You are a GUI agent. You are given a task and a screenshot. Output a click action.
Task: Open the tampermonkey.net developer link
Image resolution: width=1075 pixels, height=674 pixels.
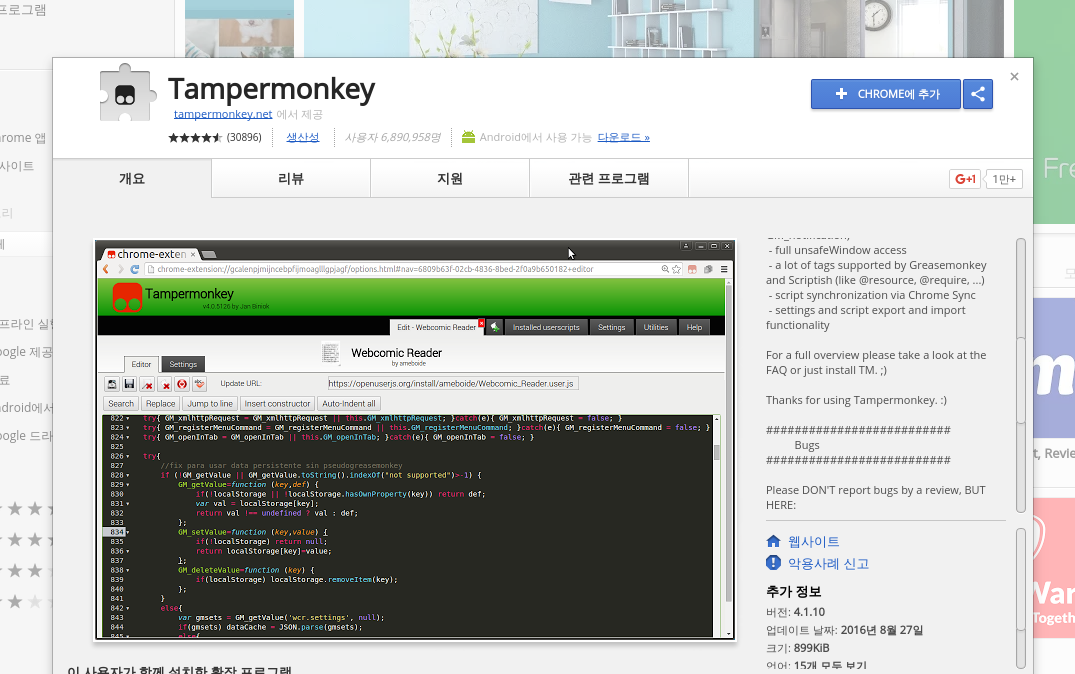tap(223, 114)
